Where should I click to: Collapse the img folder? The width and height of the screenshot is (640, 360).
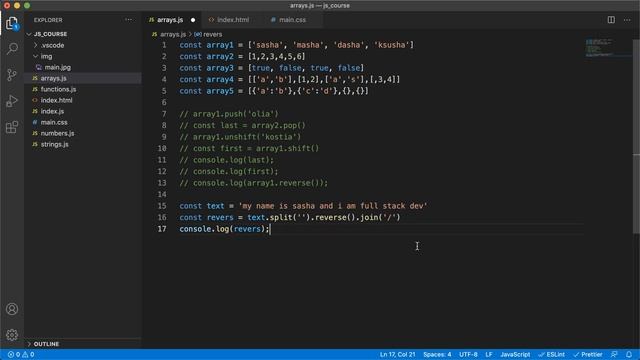[x=83, y=56]
